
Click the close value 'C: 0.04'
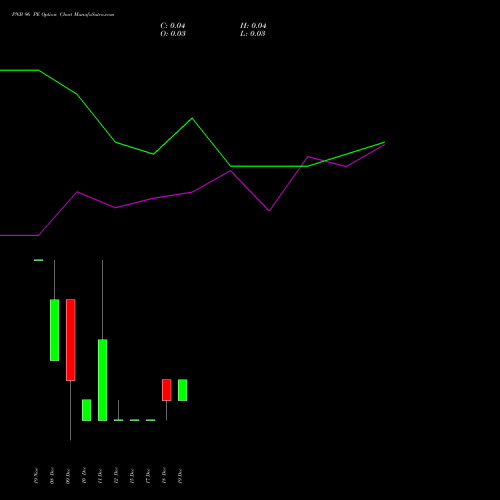(173, 26)
